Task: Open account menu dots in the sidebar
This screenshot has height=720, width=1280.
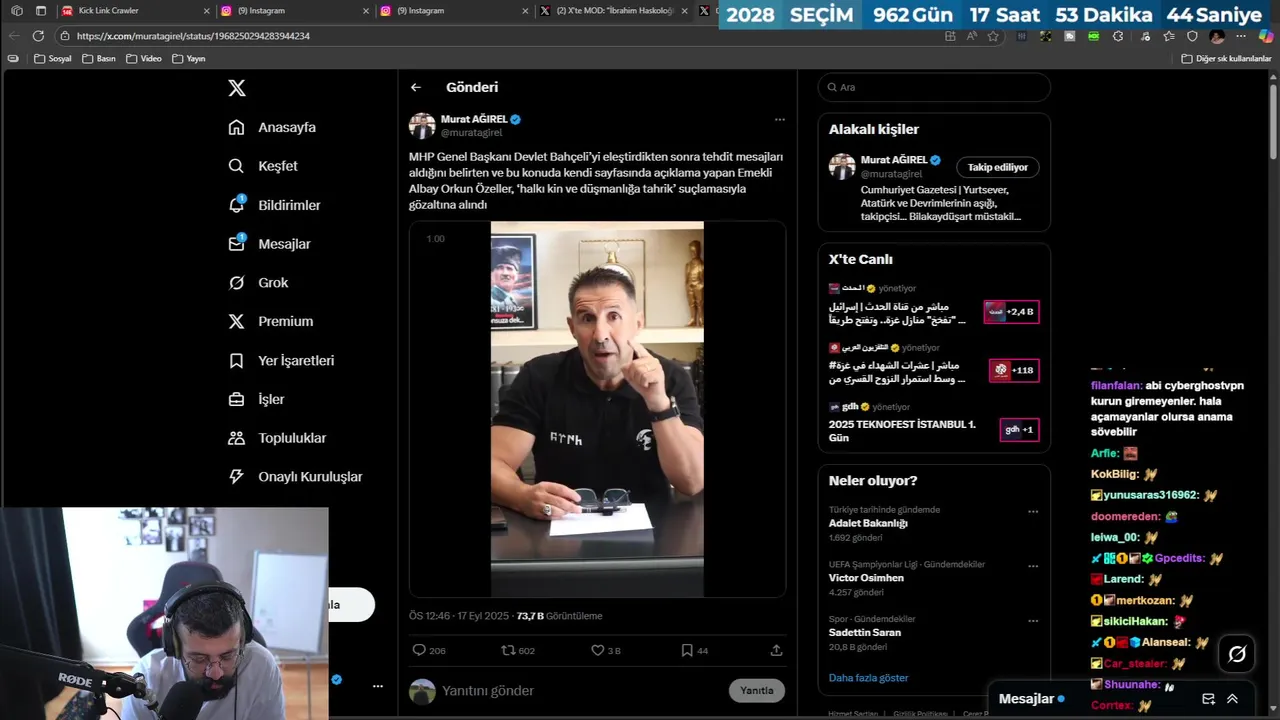Action: (378, 686)
